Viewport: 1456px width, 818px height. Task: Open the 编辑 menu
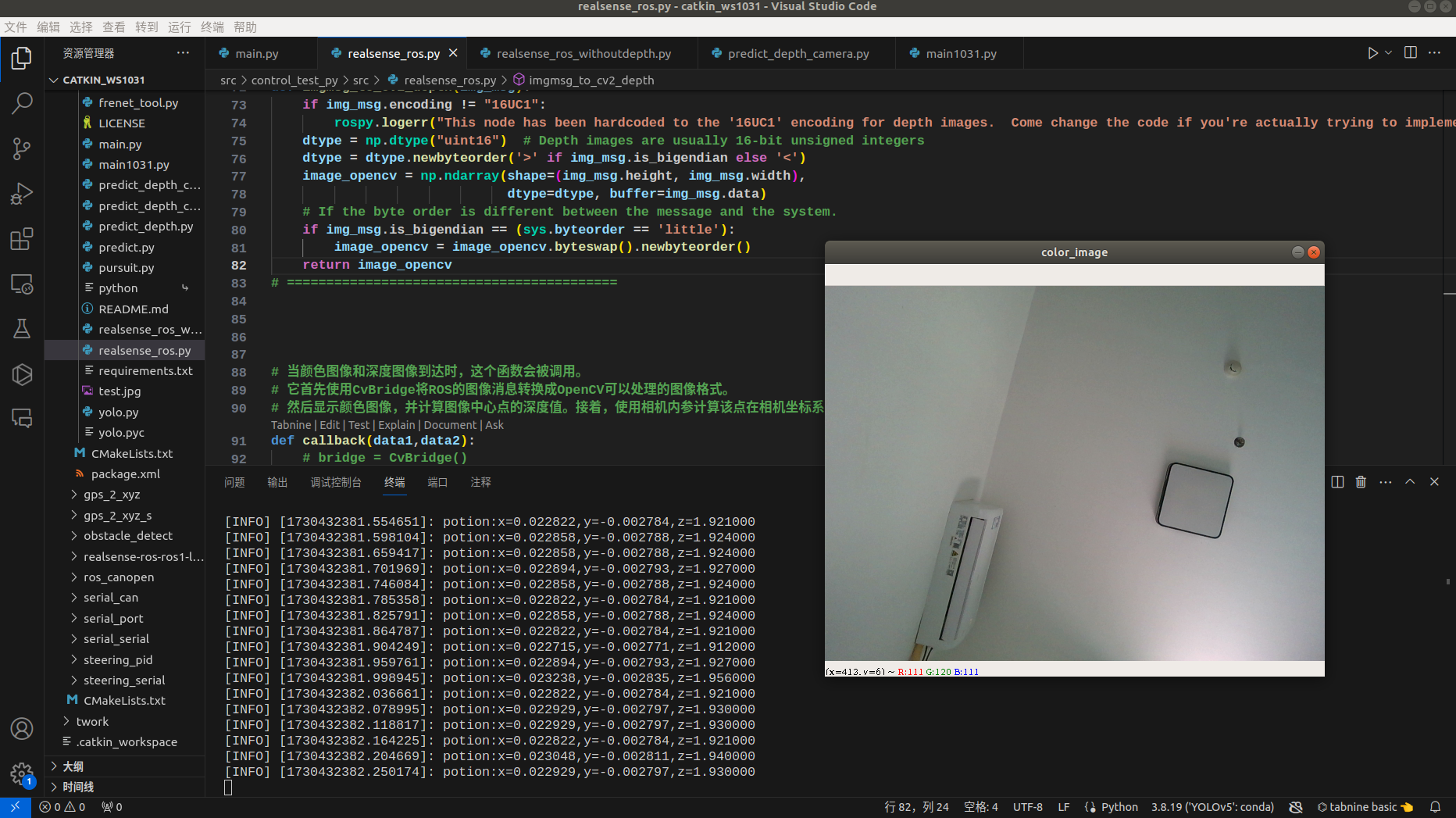pos(48,27)
